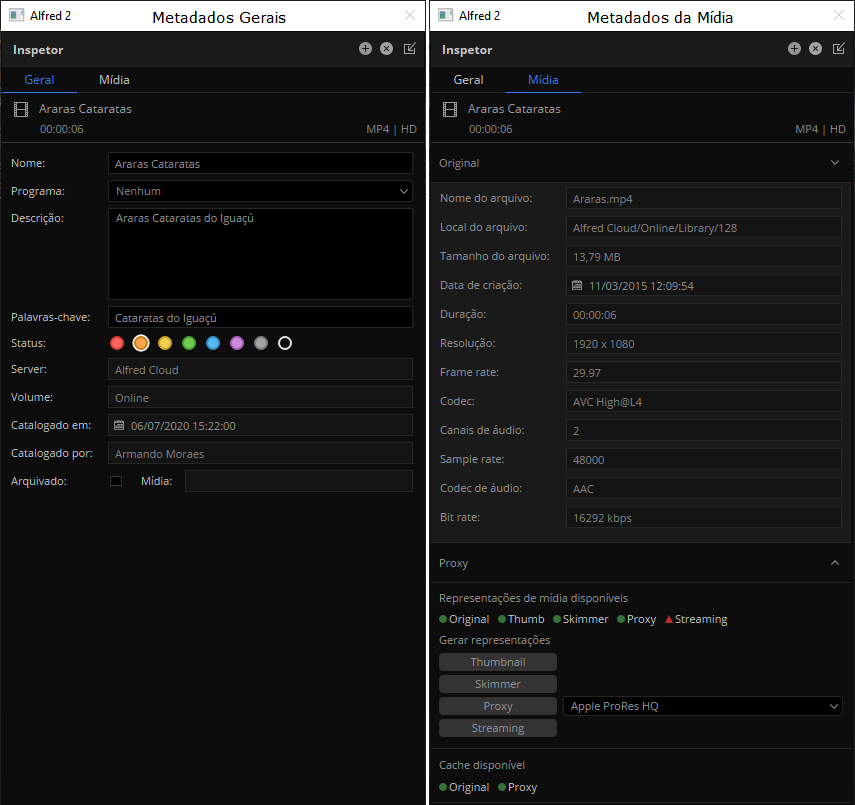The height and width of the screenshot is (805, 855).
Task: Toggle the Proxy section chevron
Action: pos(835,563)
